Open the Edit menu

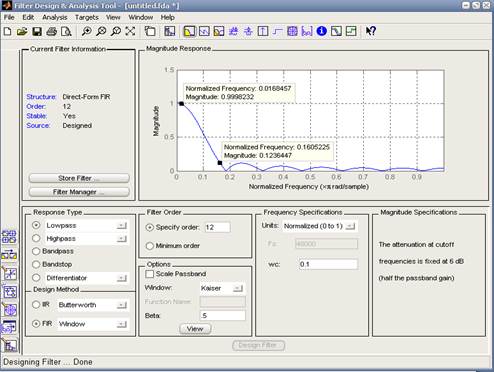(x=28, y=17)
